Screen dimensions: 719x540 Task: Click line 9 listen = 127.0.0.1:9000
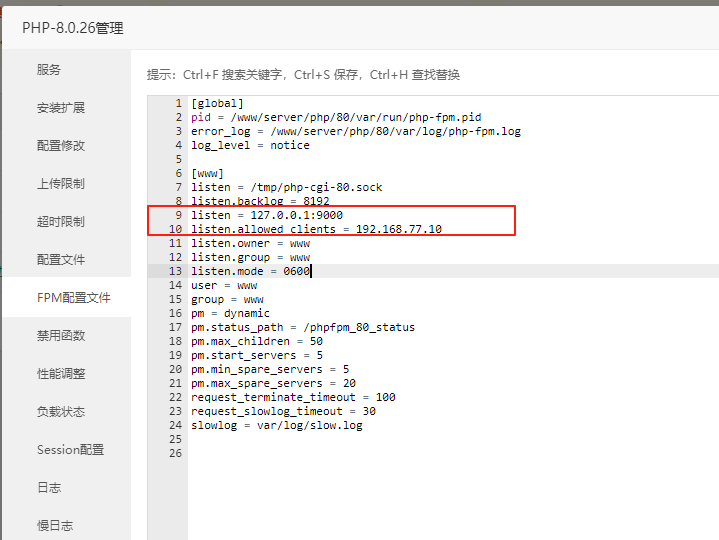(267, 215)
